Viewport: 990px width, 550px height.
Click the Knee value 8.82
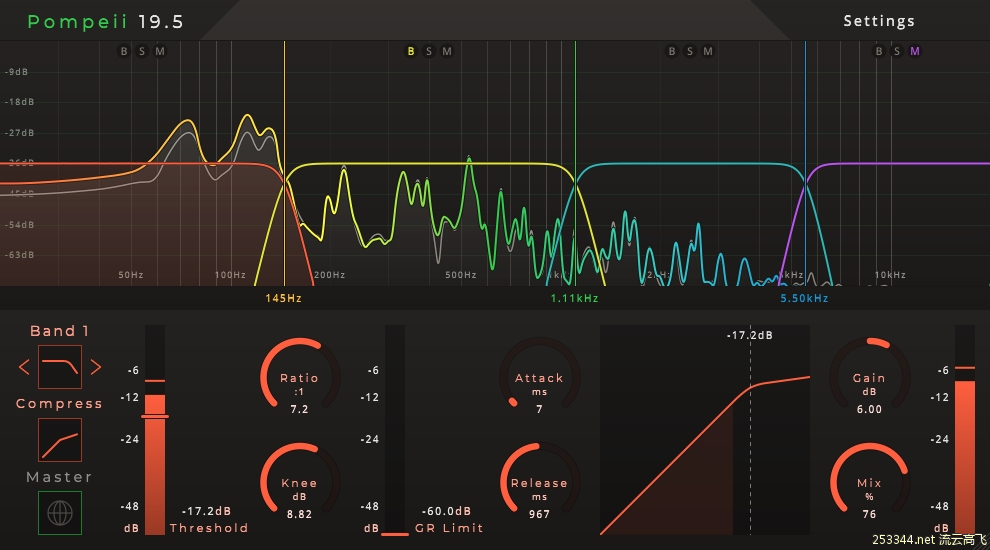tap(299, 514)
